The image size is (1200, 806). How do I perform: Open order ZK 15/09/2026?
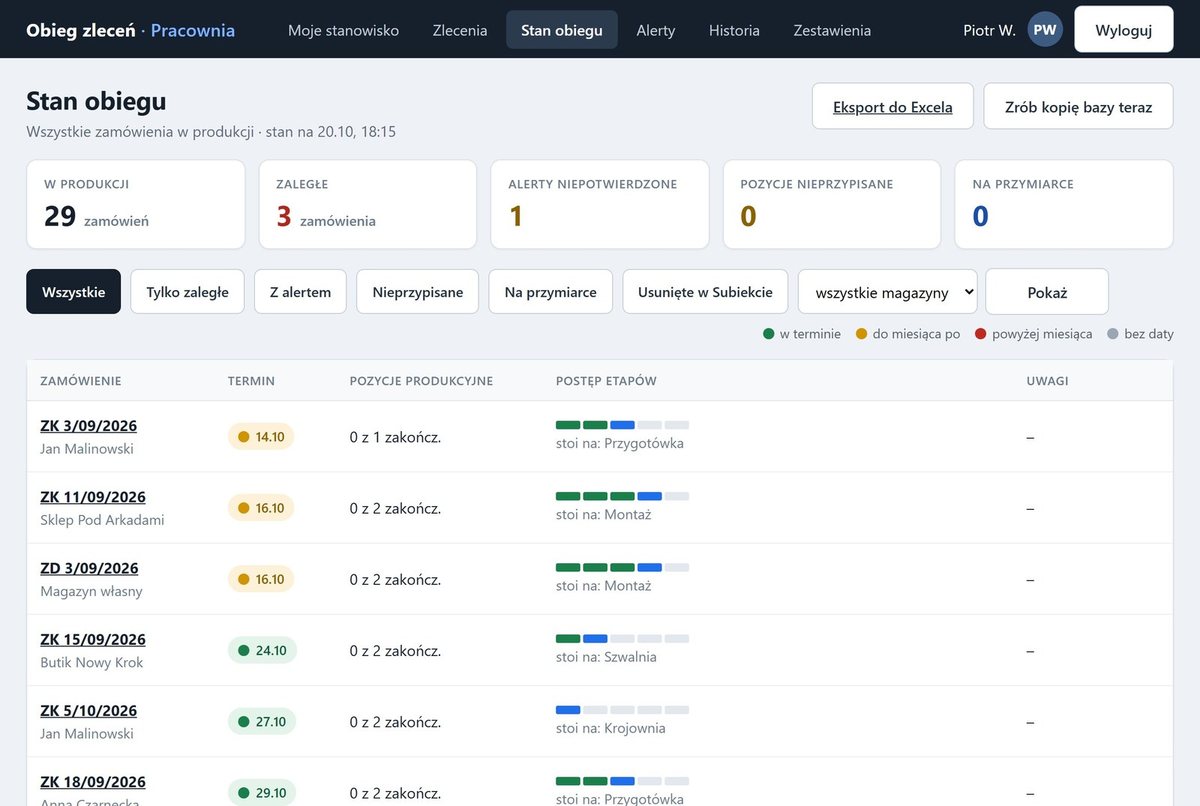(93, 639)
